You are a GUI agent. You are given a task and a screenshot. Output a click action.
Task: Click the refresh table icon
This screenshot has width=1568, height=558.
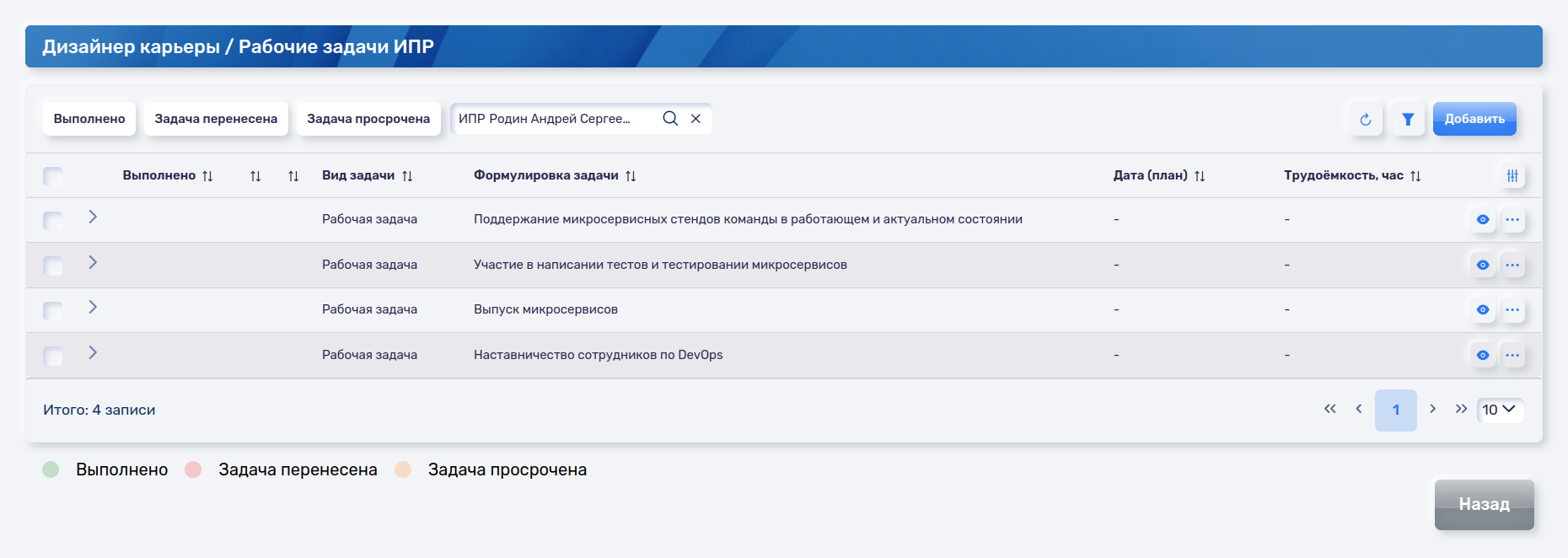(1365, 120)
